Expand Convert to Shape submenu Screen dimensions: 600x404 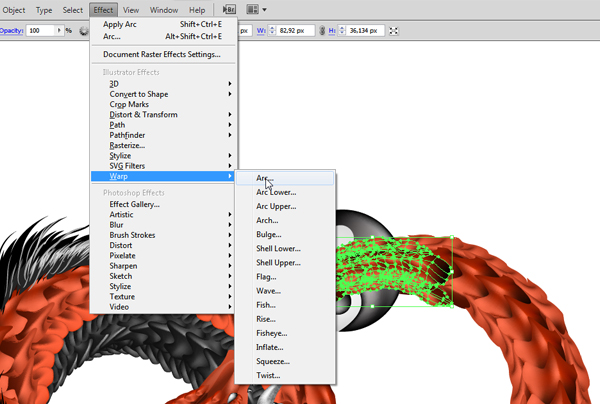[x=163, y=94]
